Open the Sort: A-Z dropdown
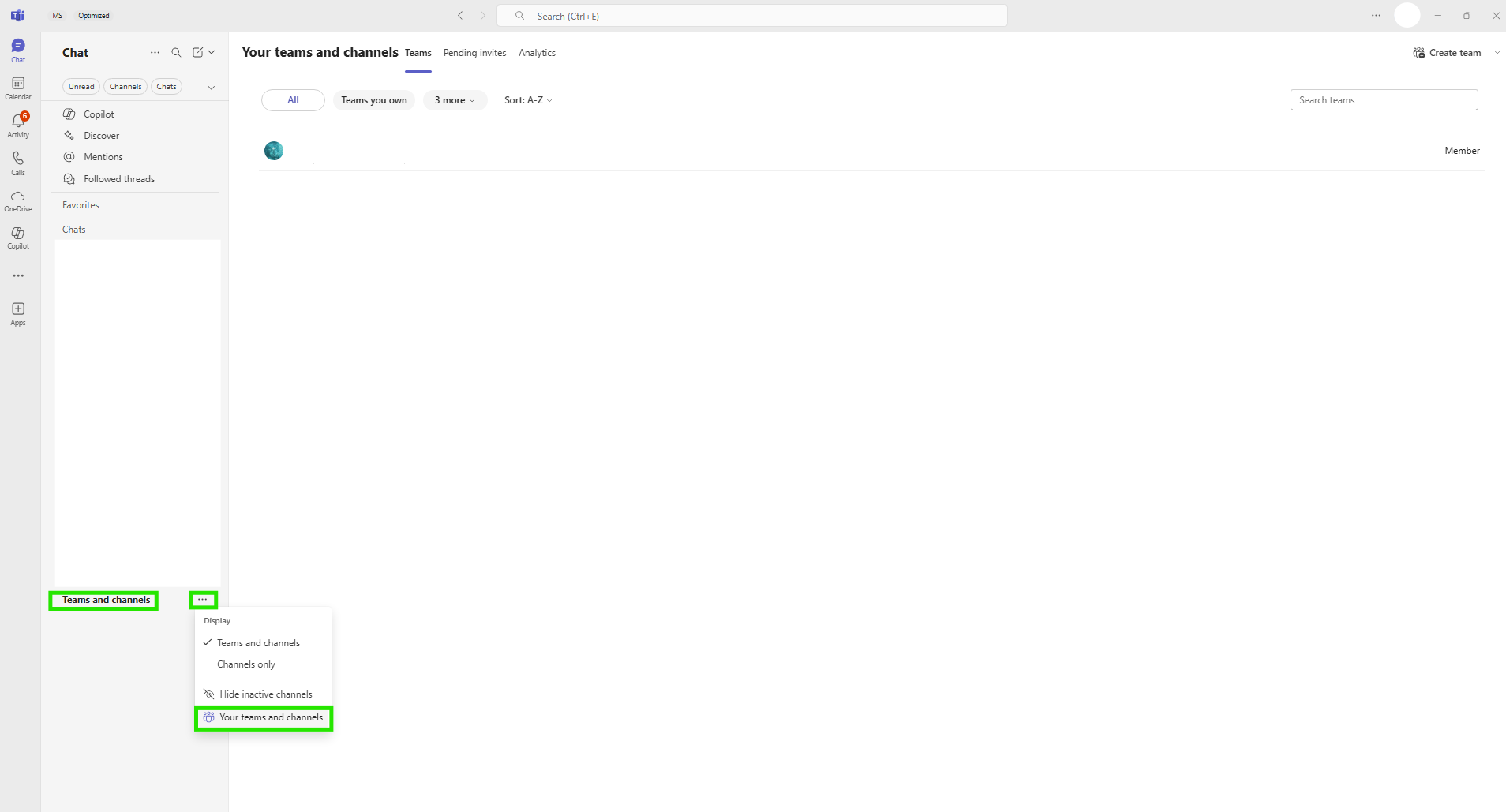Viewport: 1506px width, 812px height. 528,100
